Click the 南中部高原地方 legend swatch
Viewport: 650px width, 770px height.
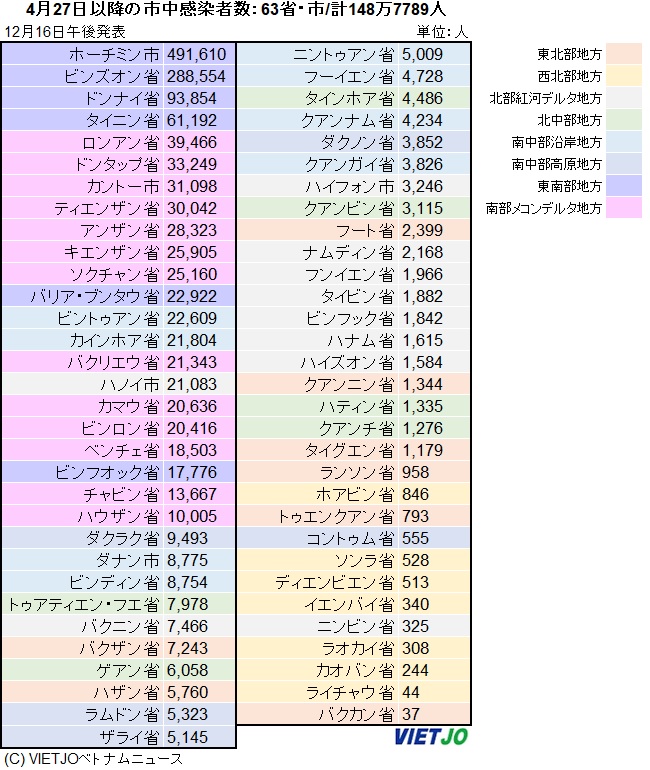pos(623,164)
